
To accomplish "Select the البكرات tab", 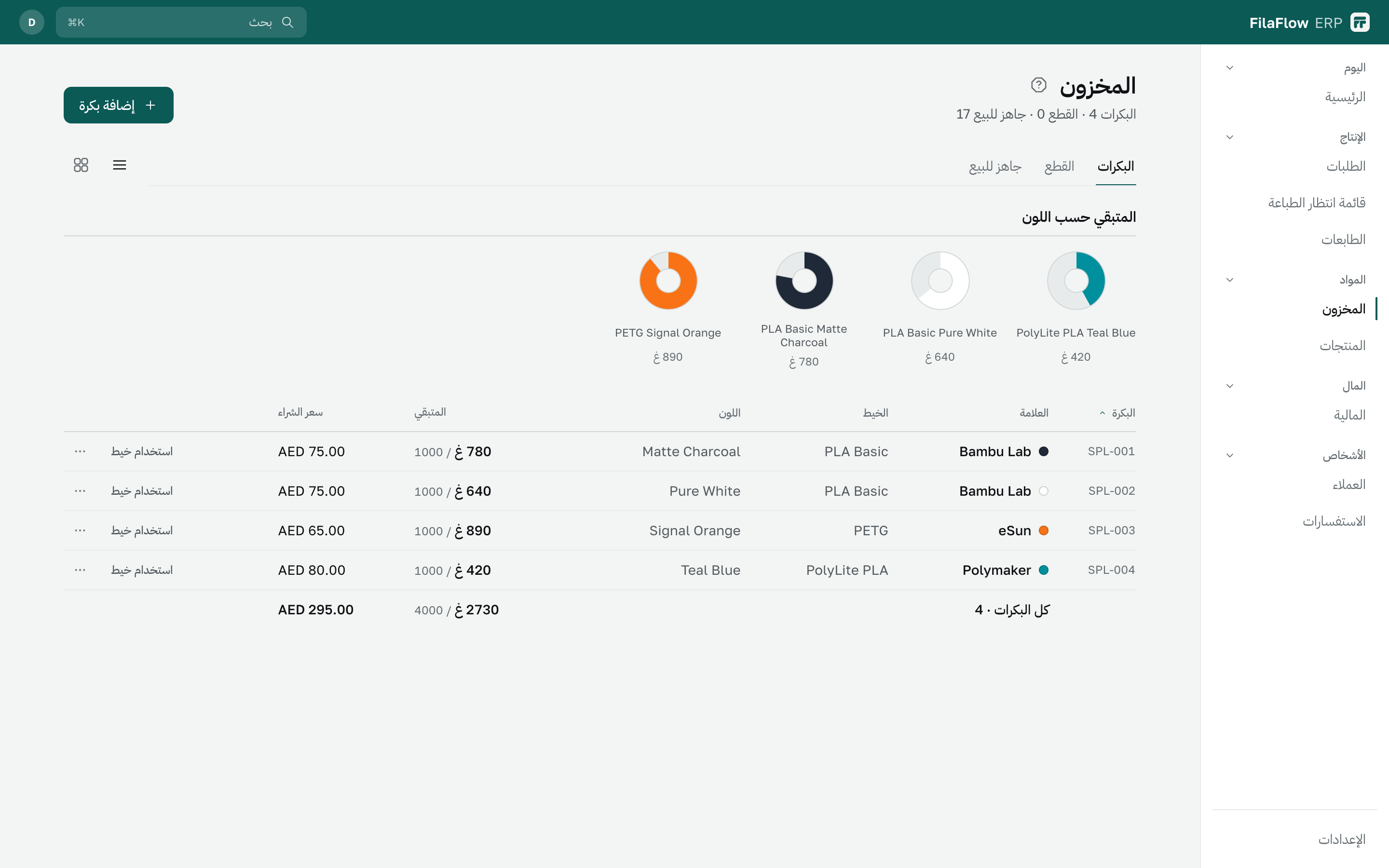I will 1115,166.
